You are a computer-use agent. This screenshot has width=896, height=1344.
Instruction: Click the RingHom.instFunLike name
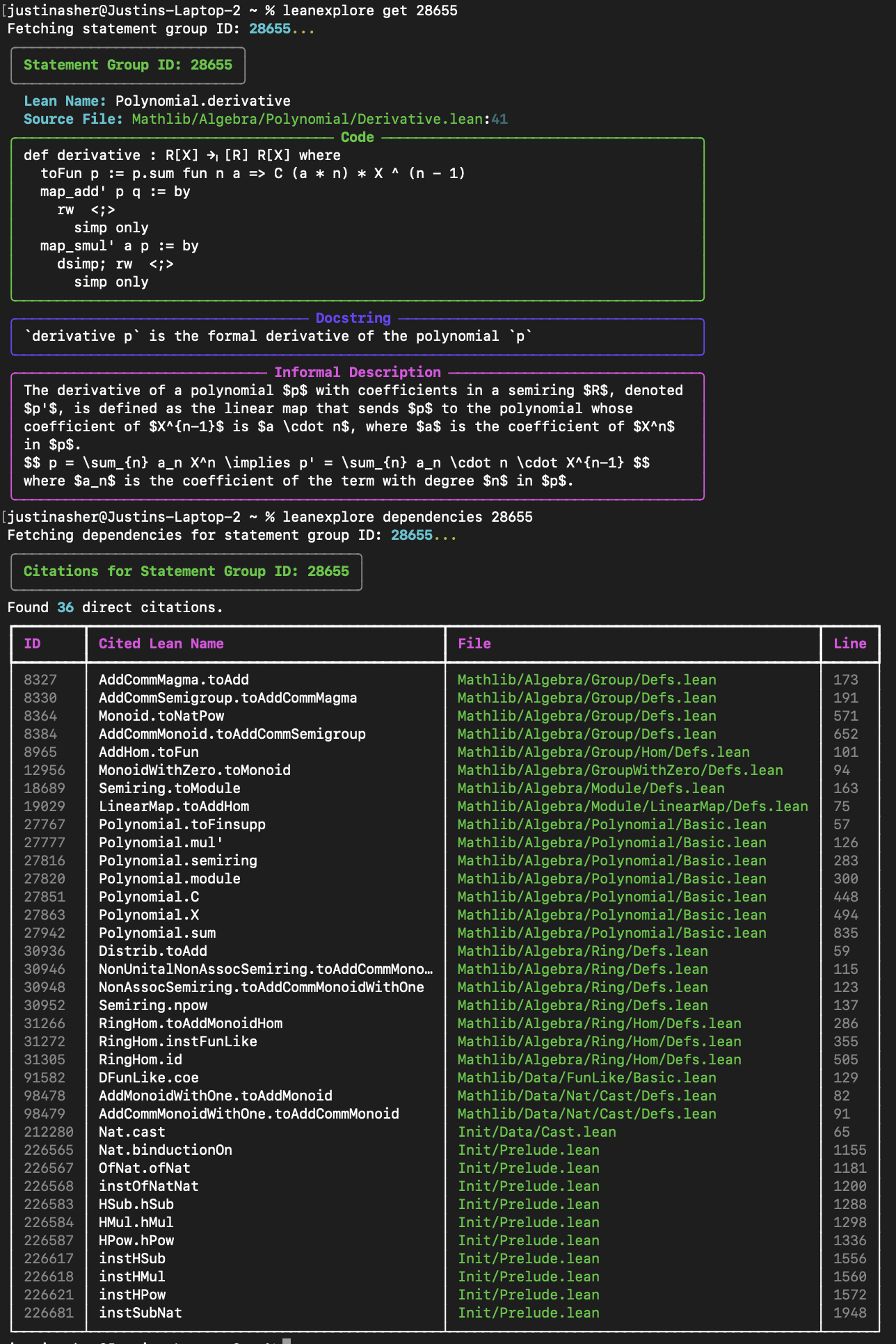click(x=177, y=1042)
